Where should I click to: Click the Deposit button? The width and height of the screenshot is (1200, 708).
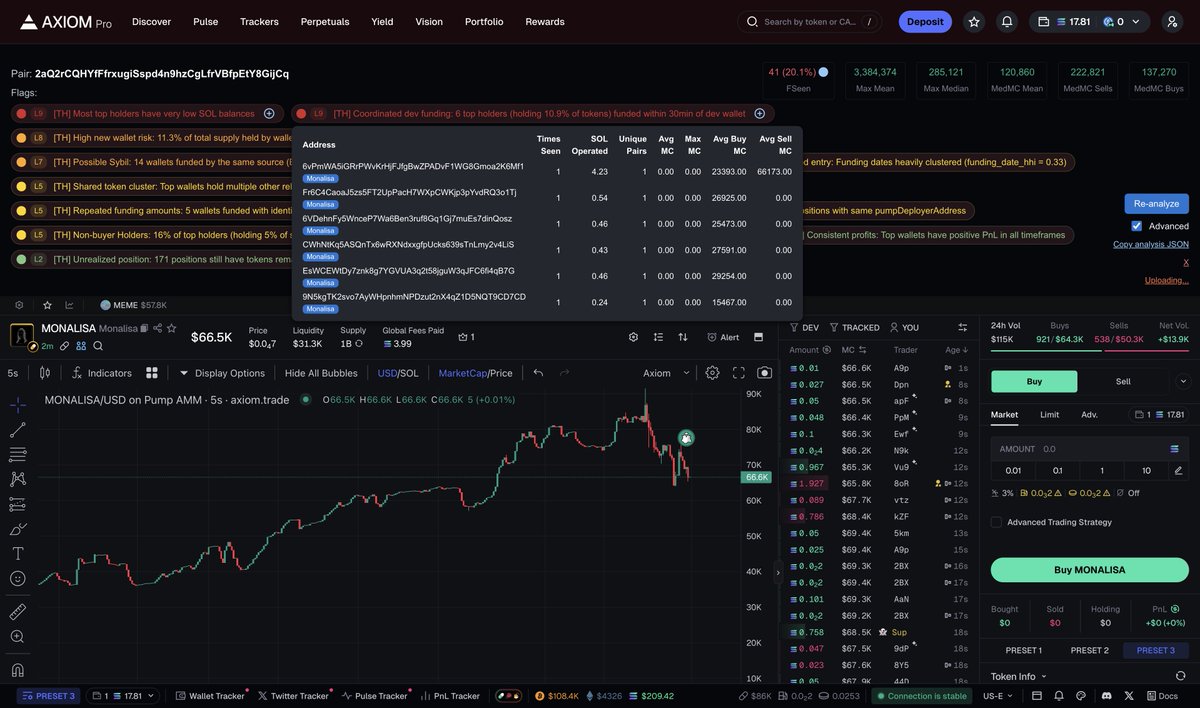[925, 21]
